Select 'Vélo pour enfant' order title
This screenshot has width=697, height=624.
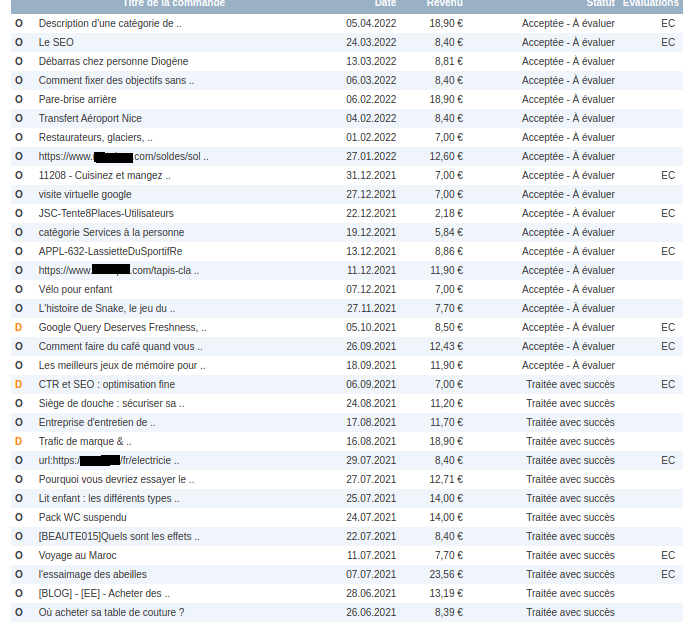(x=76, y=289)
